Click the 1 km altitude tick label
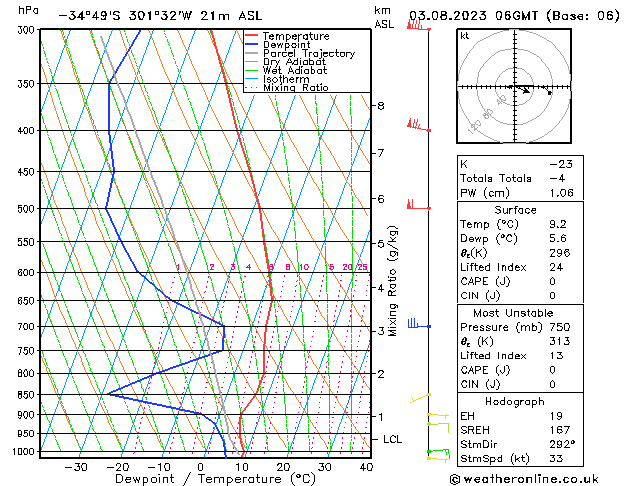 pyautogui.click(x=381, y=417)
